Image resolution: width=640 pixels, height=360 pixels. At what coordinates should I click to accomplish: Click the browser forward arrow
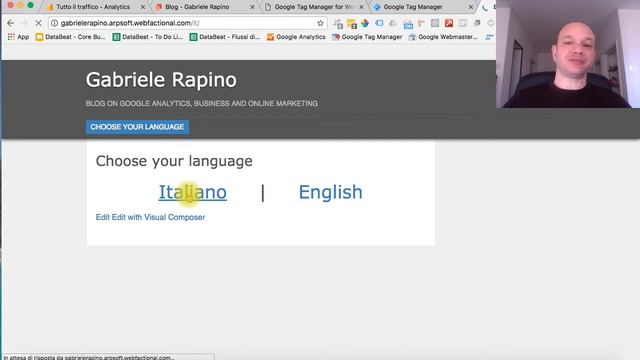coord(24,23)
